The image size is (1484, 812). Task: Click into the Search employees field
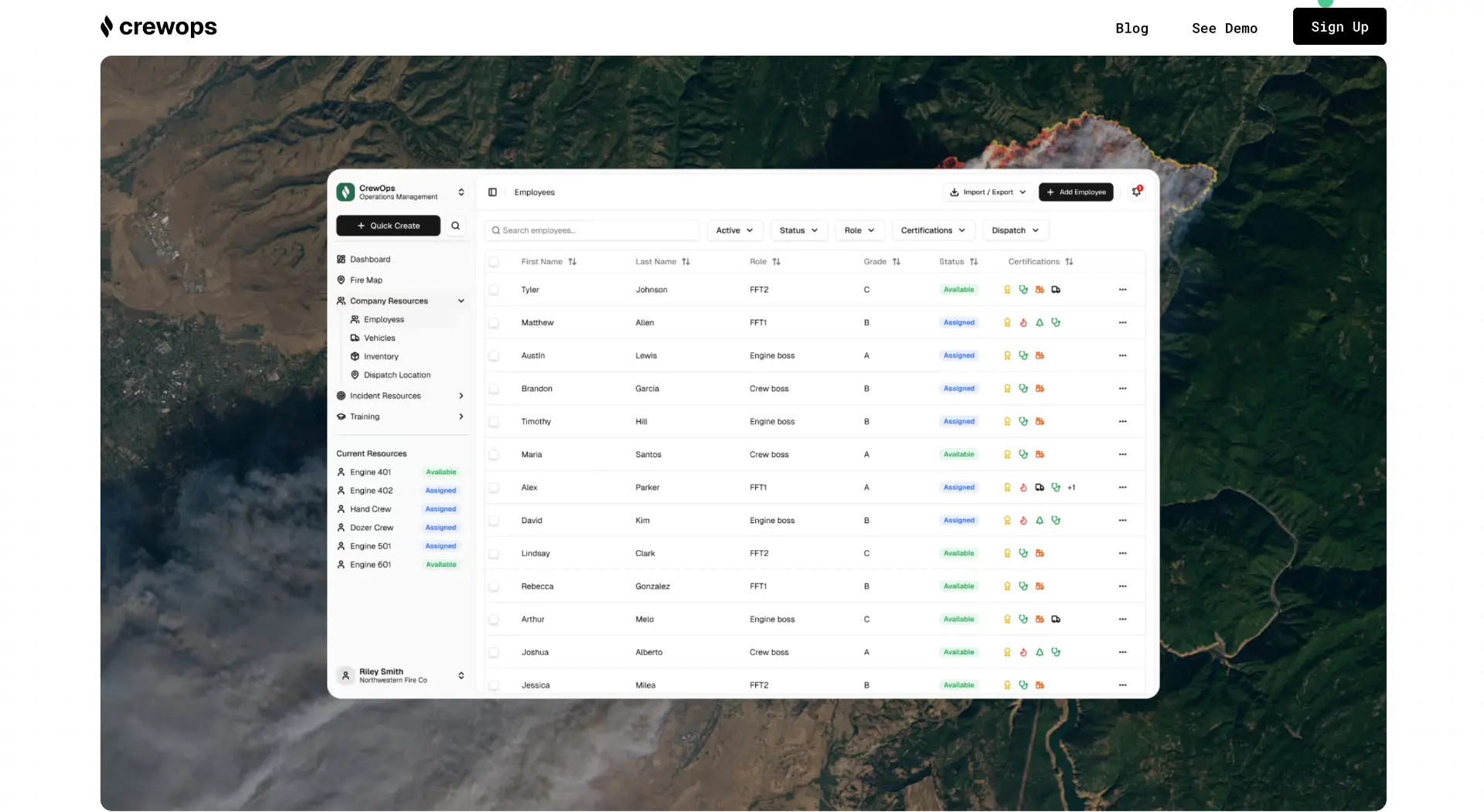592,230
